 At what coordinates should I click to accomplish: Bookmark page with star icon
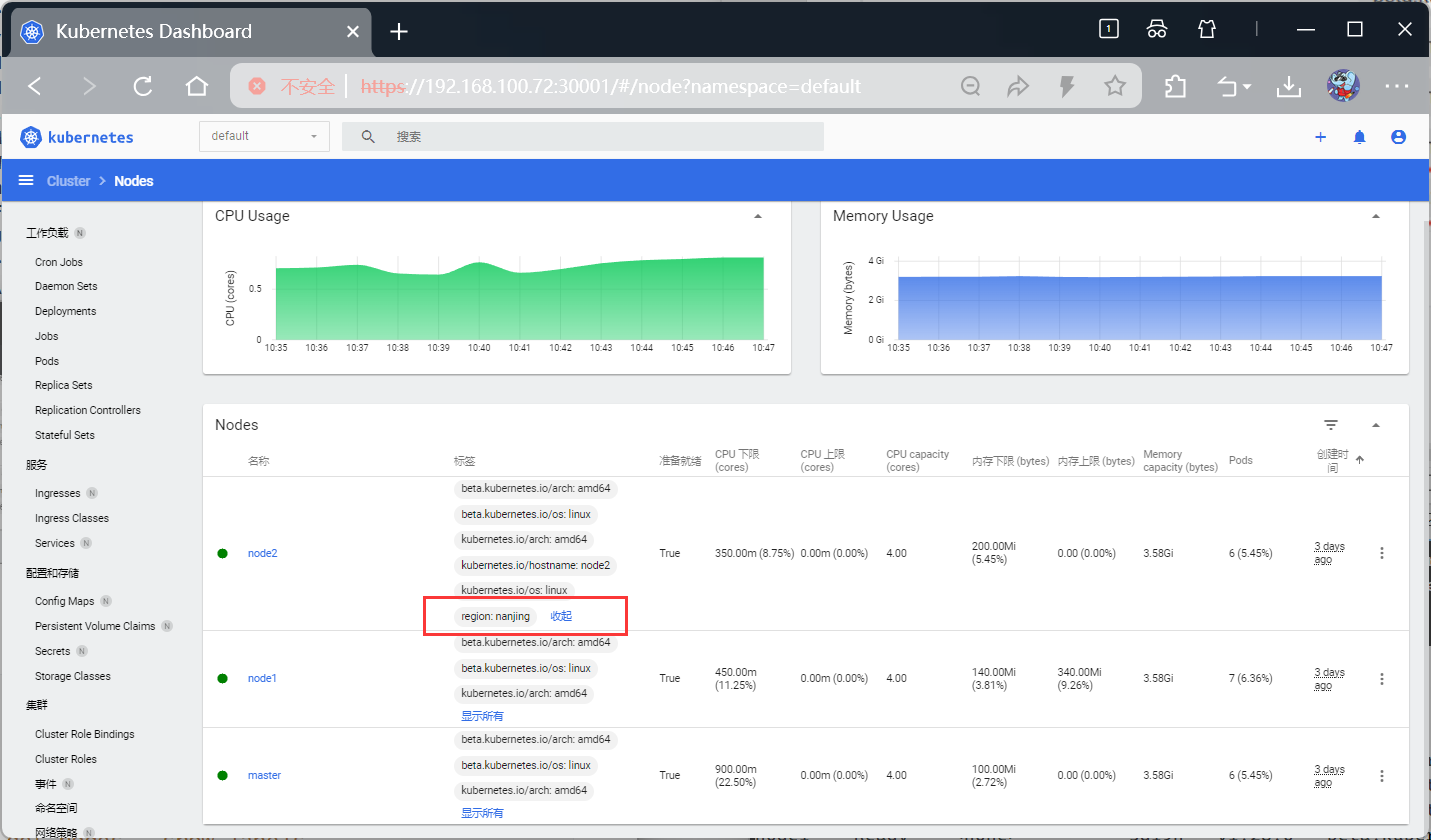pos(1115,86)
